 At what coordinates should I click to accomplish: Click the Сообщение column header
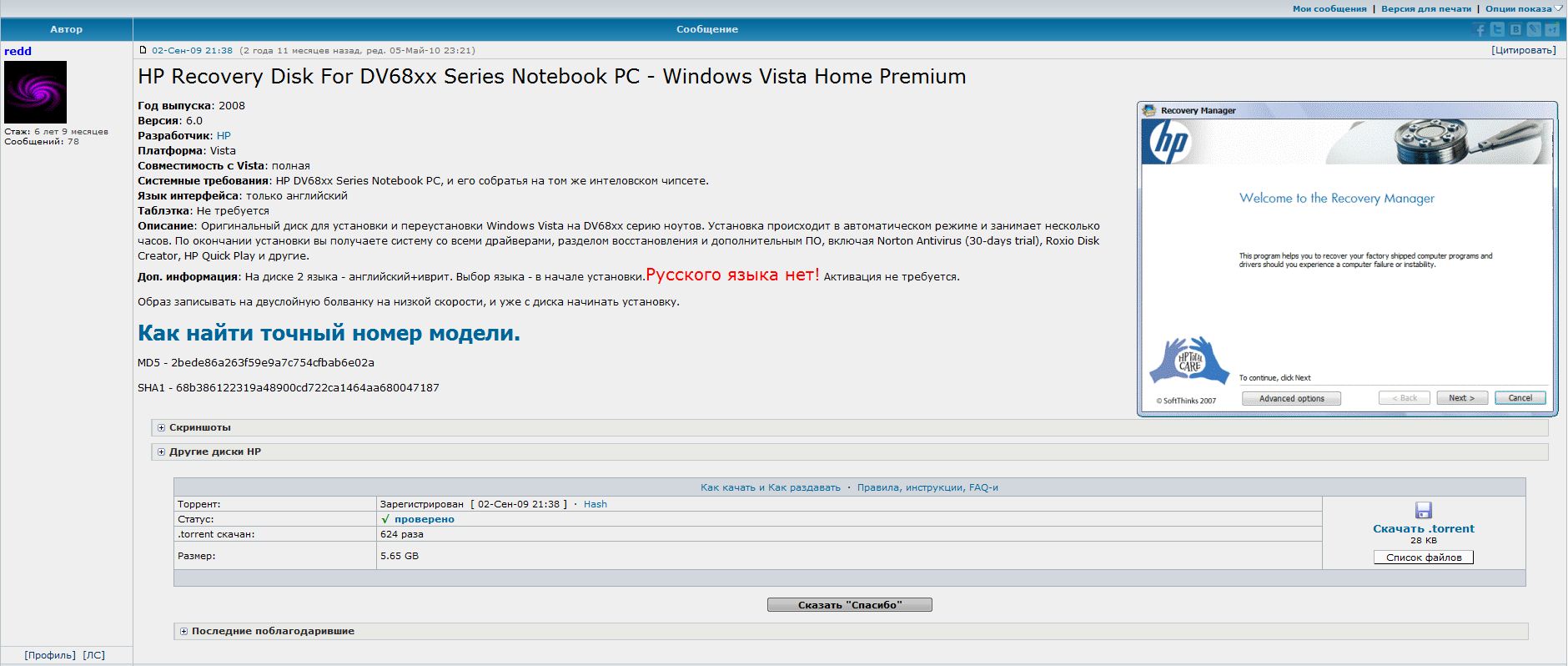click(x=707, y=29)
